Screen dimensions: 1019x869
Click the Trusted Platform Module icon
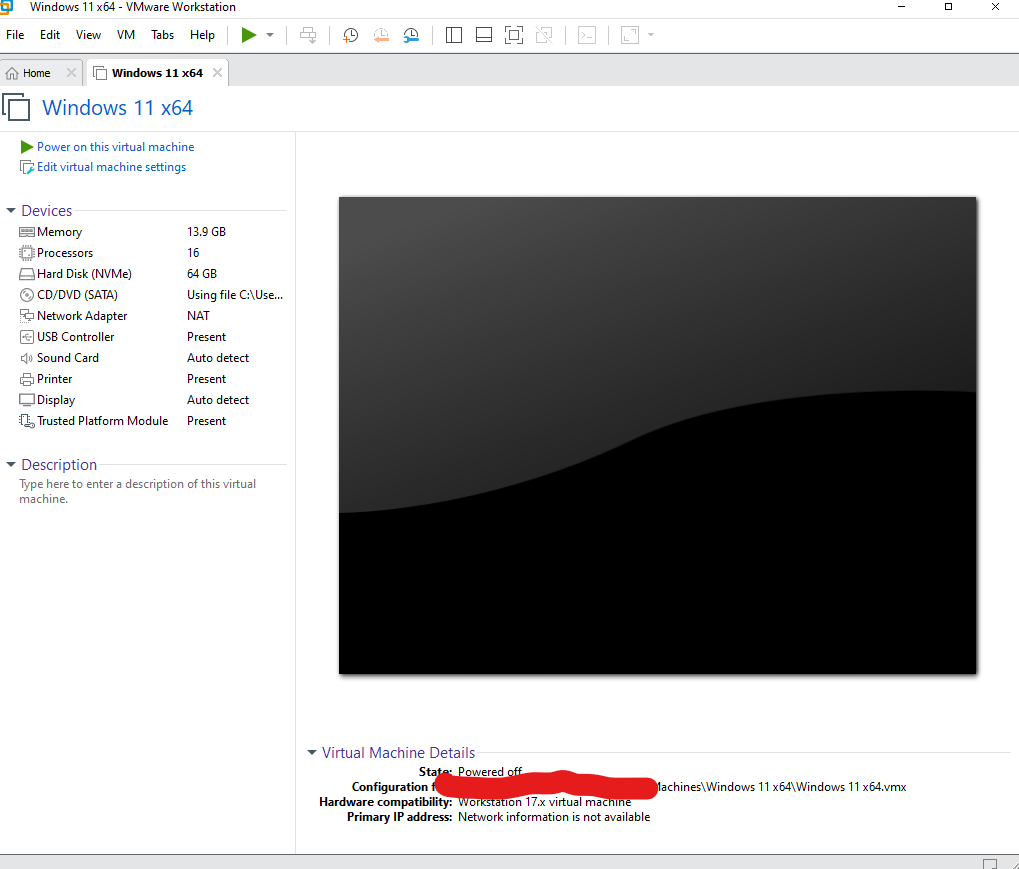pyautogui.click(x=27, y=421)
